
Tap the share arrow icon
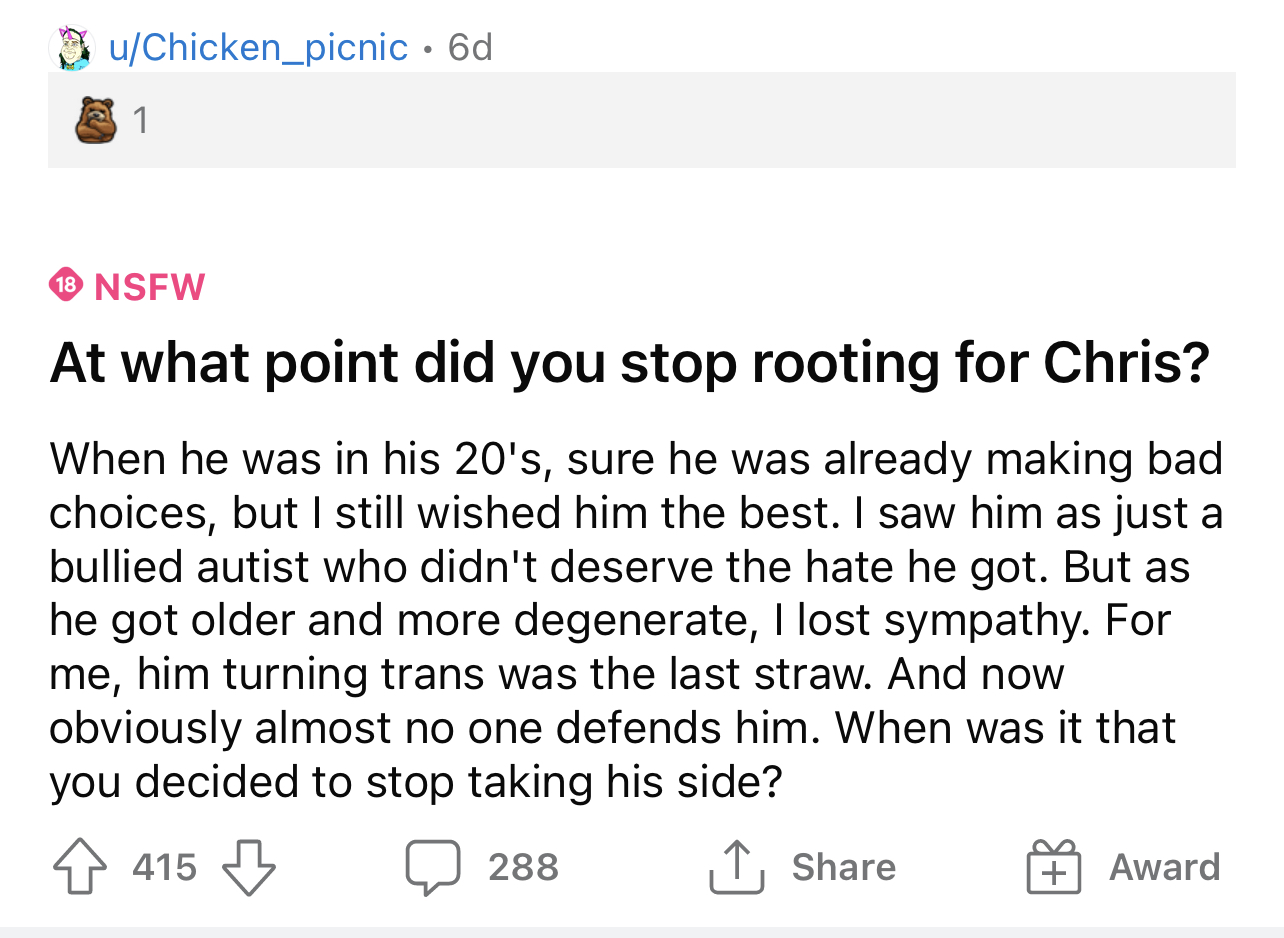[x=735, y=866]
